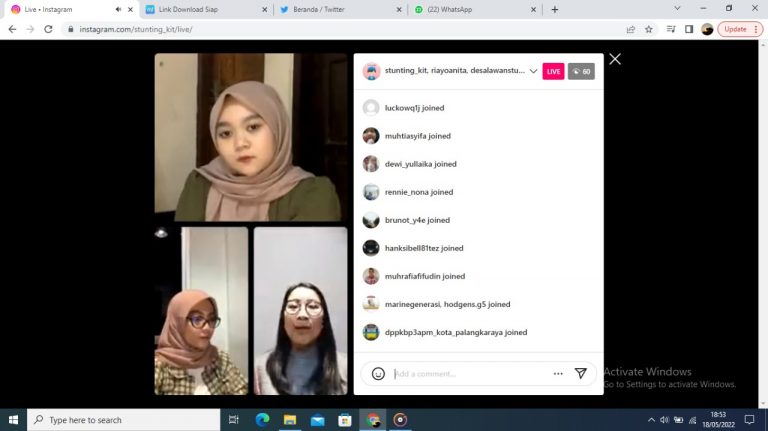Open Task View in taskbar
Image resolution: width=768 pixels, height=431 pixels.
(x=234, y=420)
